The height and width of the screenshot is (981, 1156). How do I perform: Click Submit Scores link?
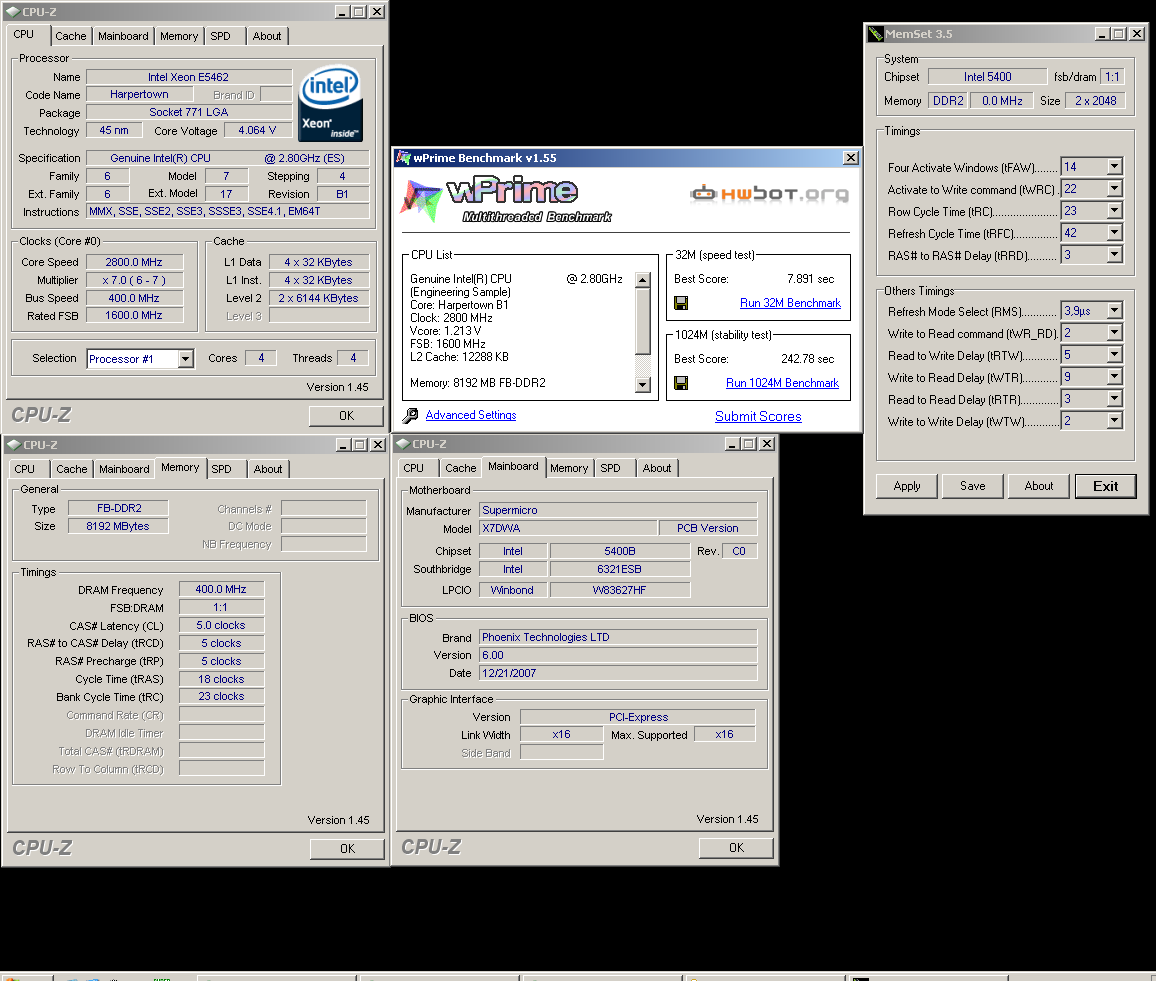coord(758,416)
